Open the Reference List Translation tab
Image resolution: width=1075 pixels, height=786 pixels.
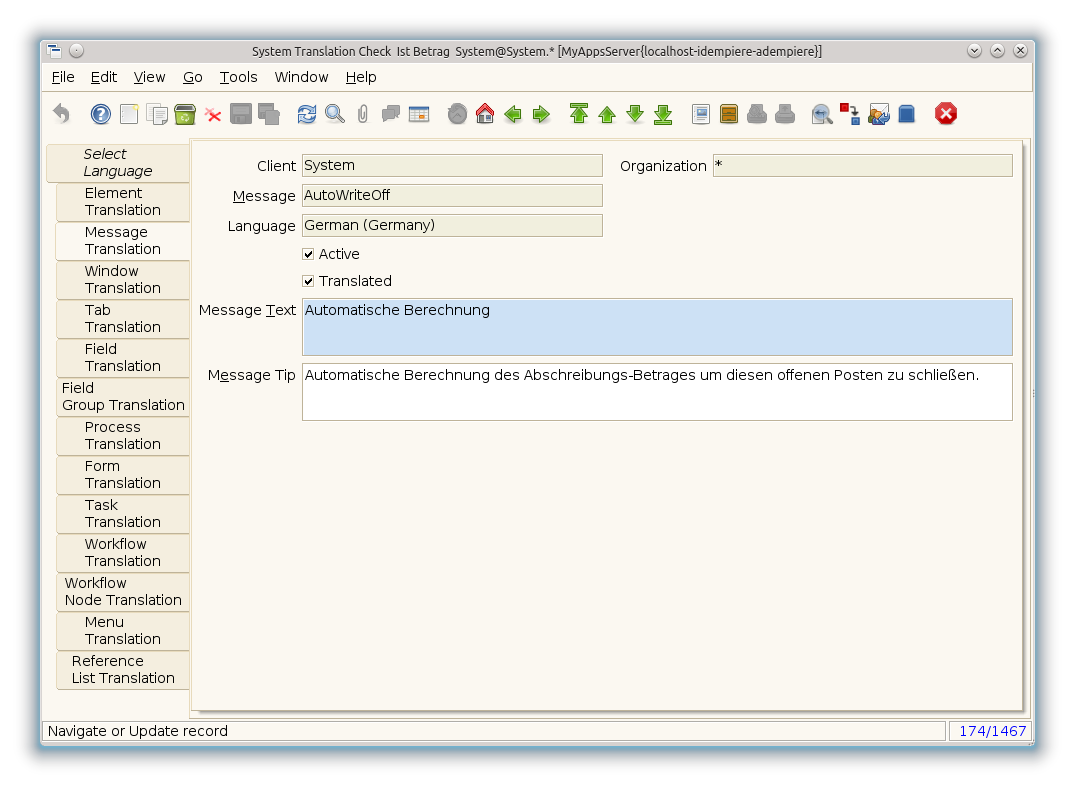(x=122, y=670)
